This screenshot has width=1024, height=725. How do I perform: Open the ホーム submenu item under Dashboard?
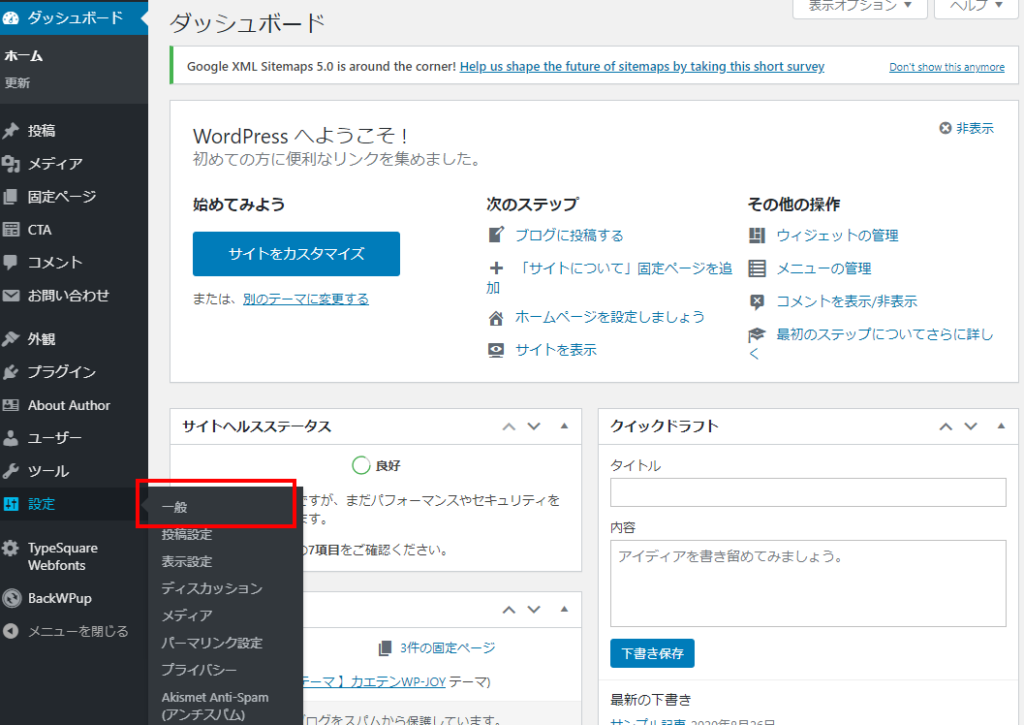click(x=24, y=56)
